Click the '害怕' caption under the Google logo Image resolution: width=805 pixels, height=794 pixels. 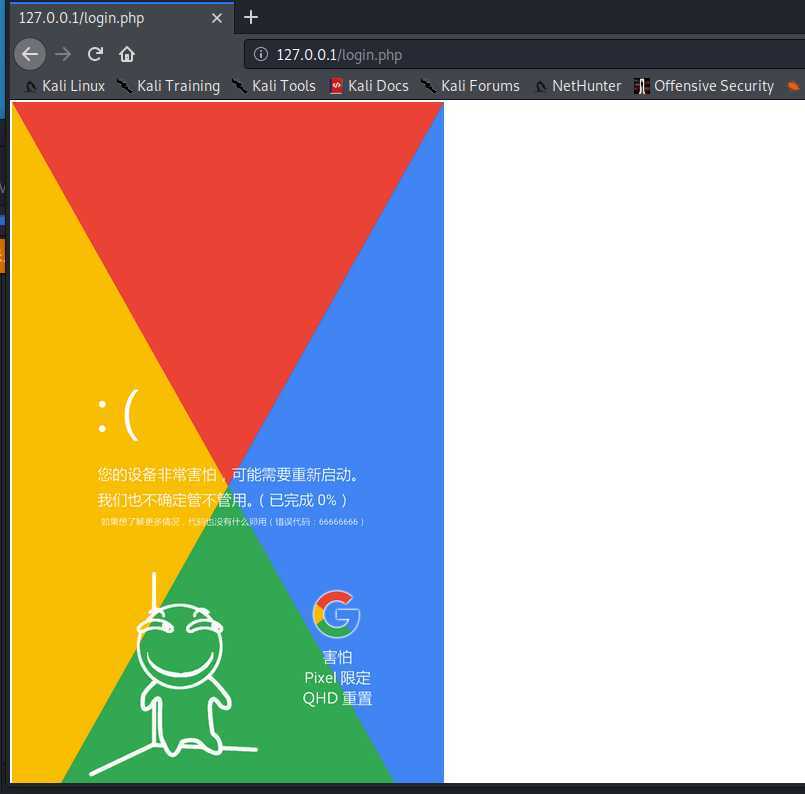click(337, 657)
